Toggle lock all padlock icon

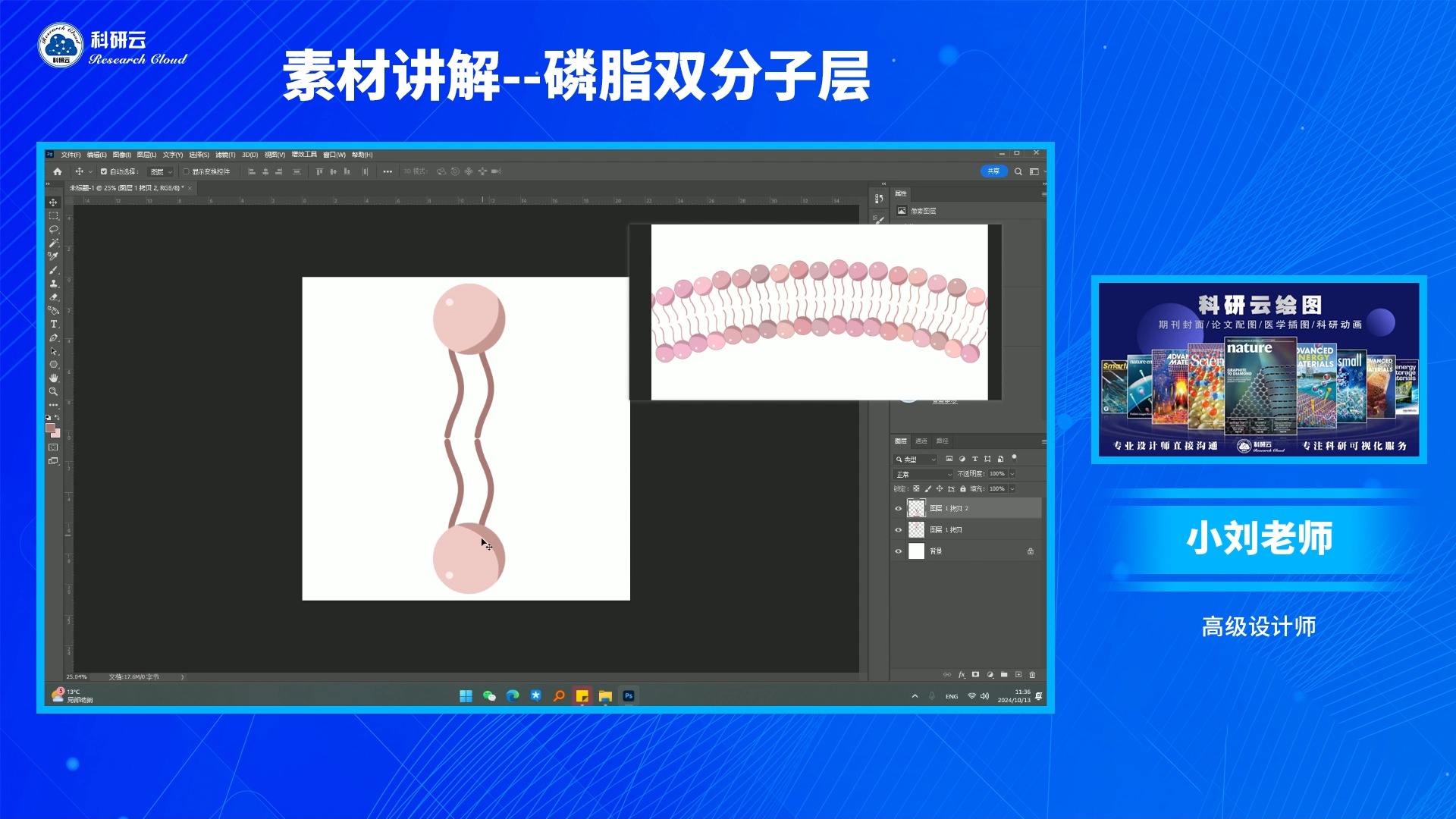click(963, 488)
